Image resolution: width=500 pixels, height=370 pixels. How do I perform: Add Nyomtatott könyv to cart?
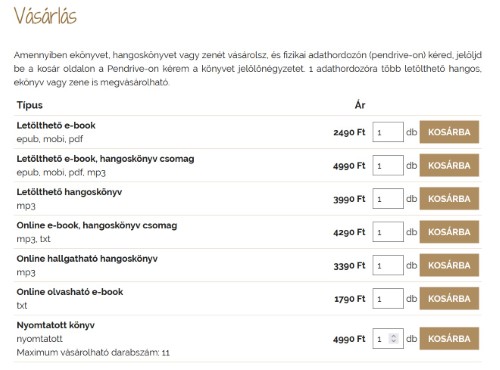(x=449, y=339)
